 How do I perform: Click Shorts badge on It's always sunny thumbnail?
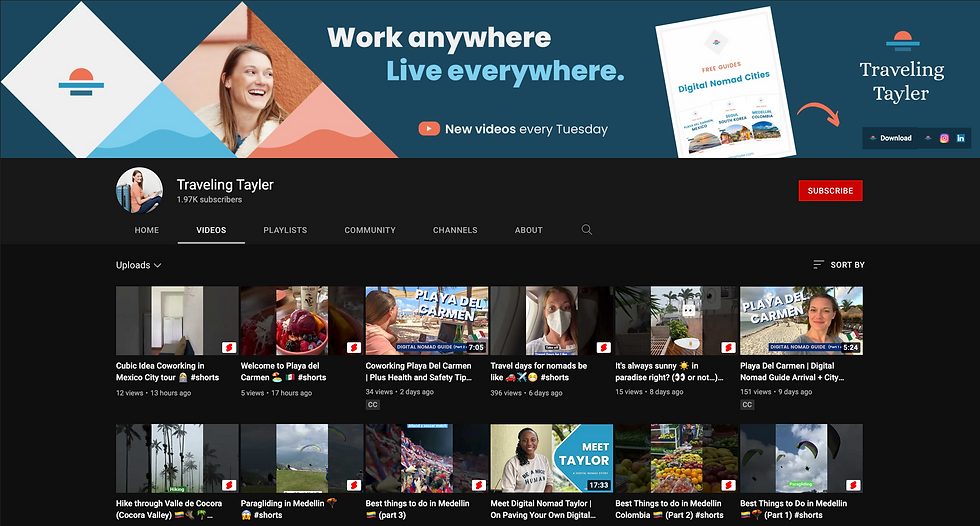(x=728, y=347)
